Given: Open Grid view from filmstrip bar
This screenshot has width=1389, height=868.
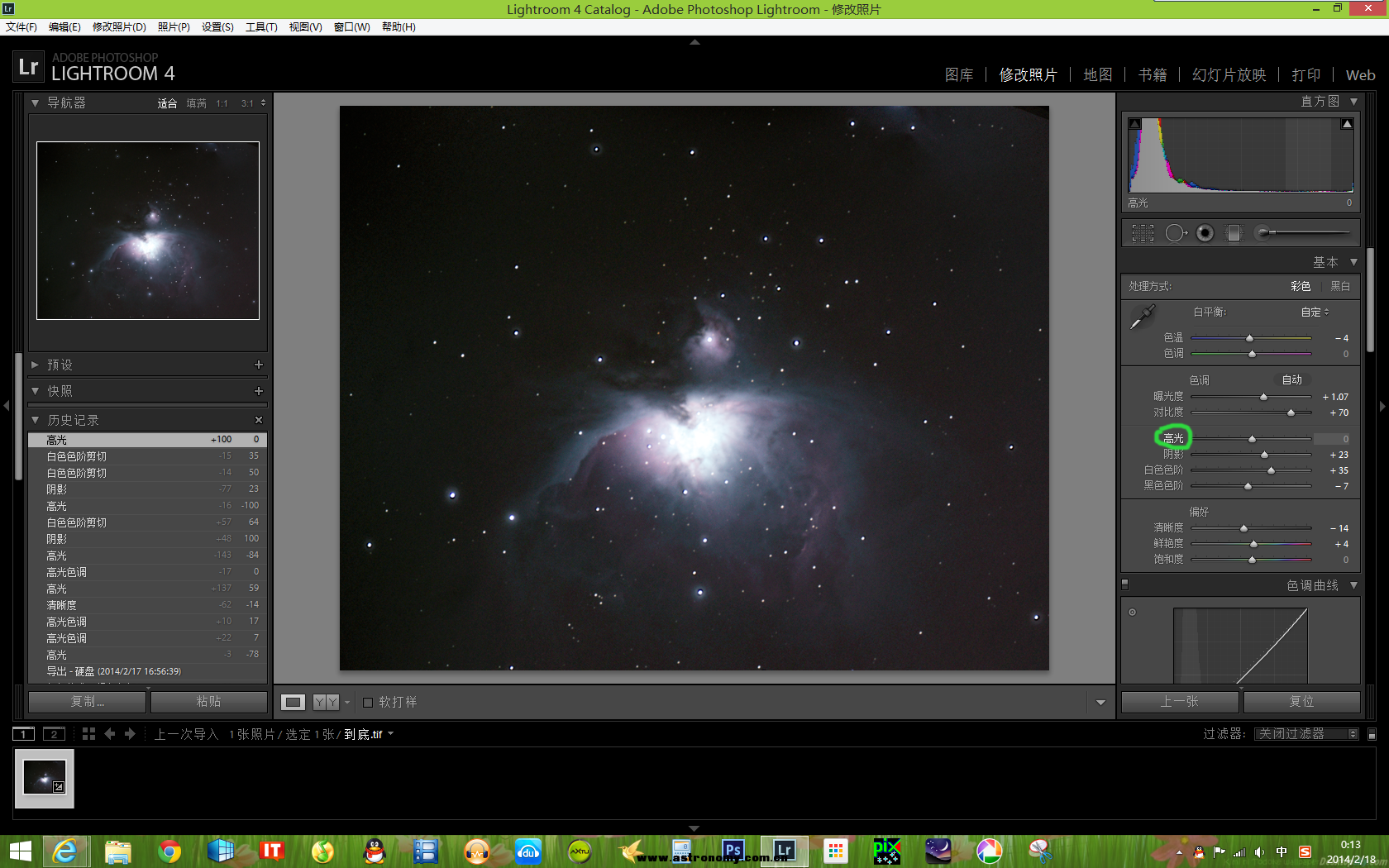Looking at the screenshot, I should 88,734.
